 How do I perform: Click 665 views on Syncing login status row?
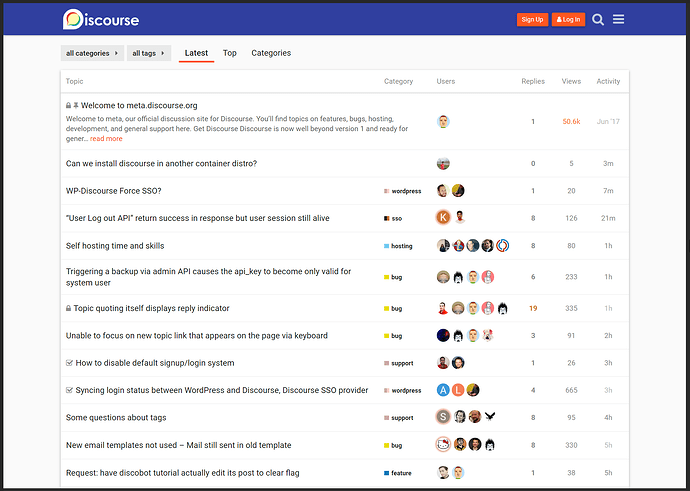(x=571, y=390)
